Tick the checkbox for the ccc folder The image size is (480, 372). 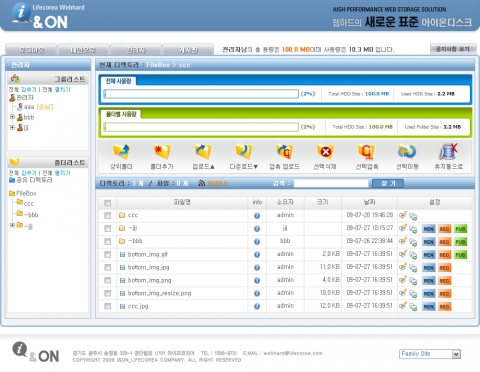[107, 216]
